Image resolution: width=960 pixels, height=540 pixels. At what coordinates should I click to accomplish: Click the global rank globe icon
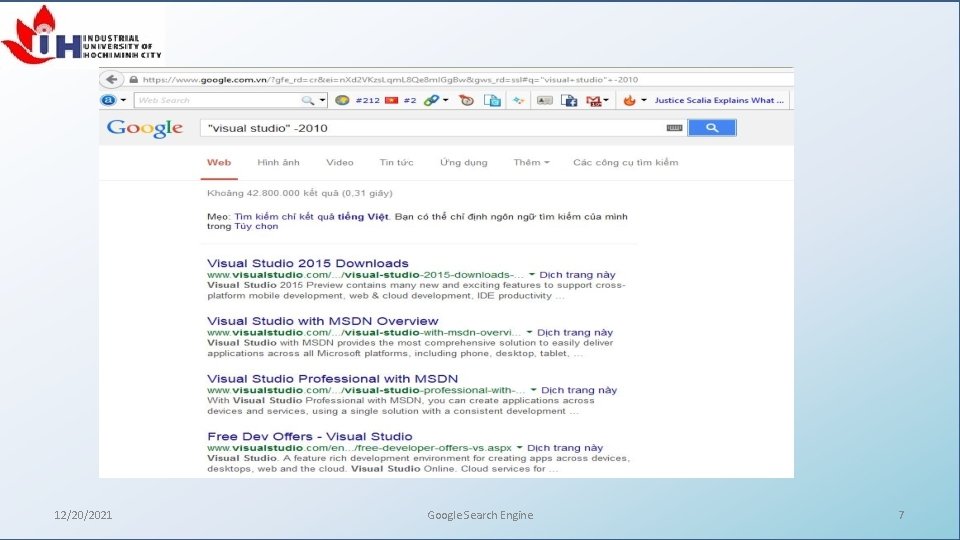tap(342, 100)
